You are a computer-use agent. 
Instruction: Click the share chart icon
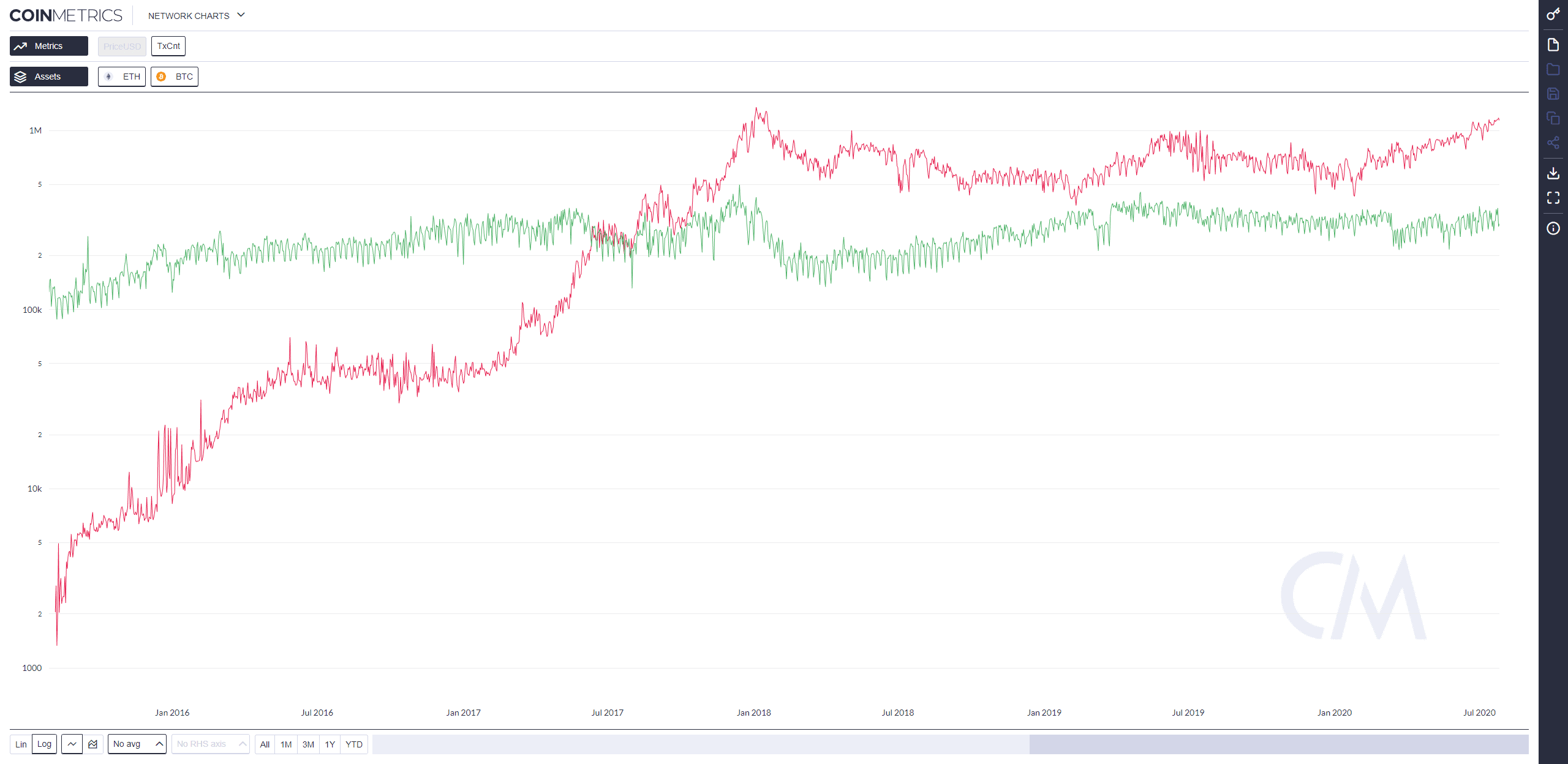tap(1553, 143)
